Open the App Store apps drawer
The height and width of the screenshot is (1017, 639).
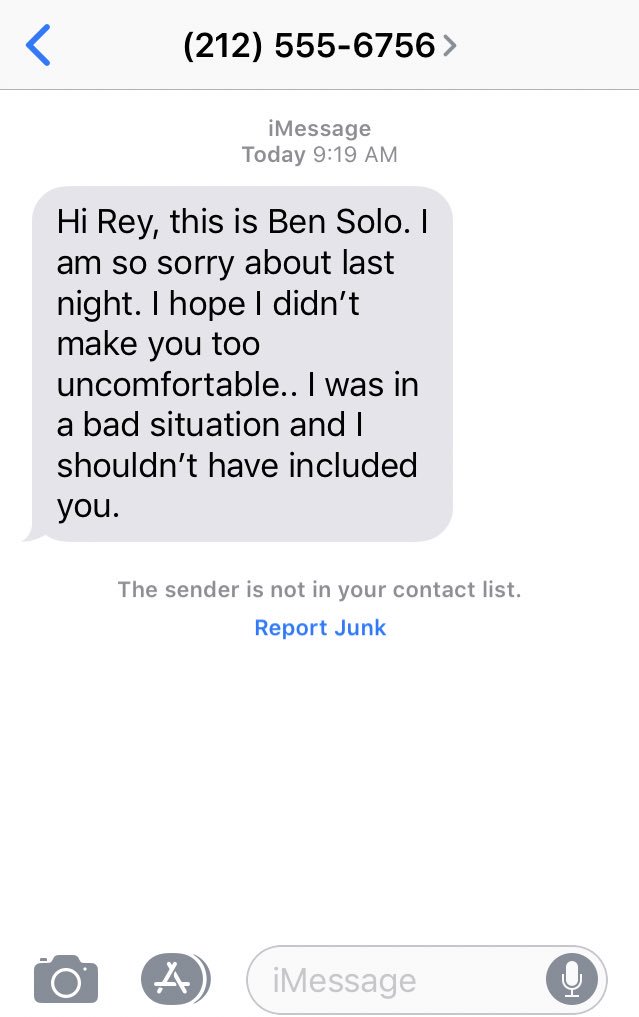tap(172, 979)
